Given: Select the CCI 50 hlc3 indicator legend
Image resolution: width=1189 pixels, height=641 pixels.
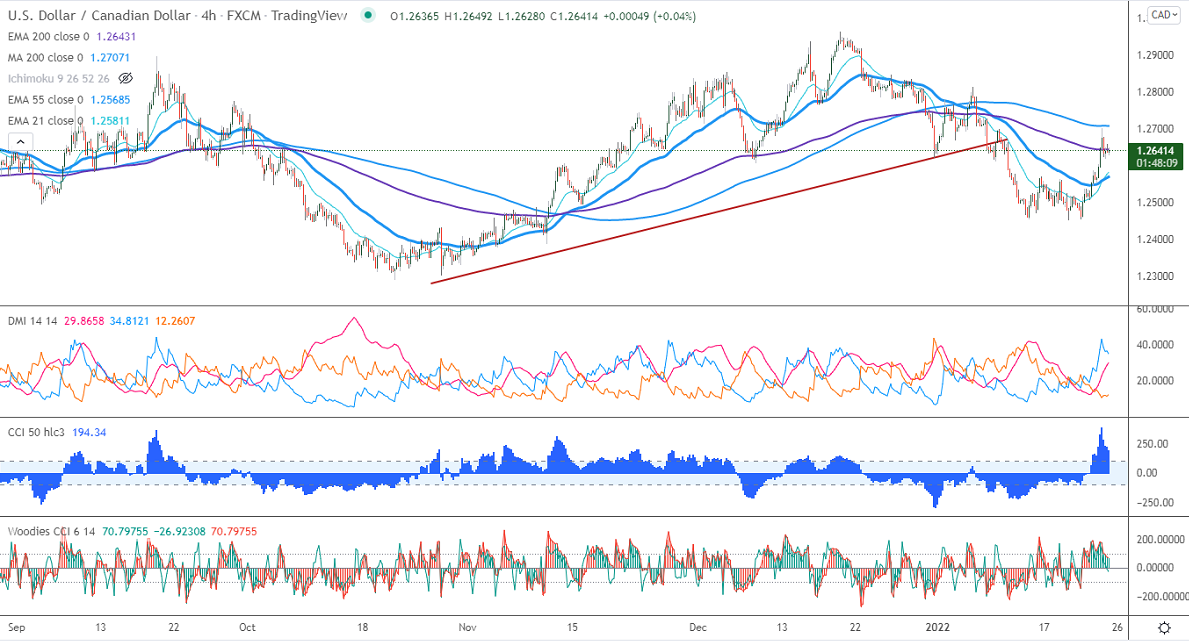Looking at the screenshot, I should [x=36, y=432].
